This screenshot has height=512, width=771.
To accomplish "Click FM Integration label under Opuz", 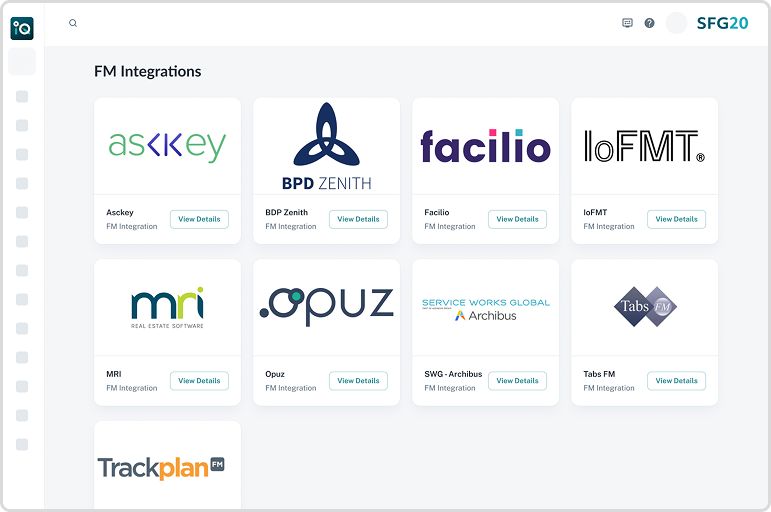I will pos(291,388).
